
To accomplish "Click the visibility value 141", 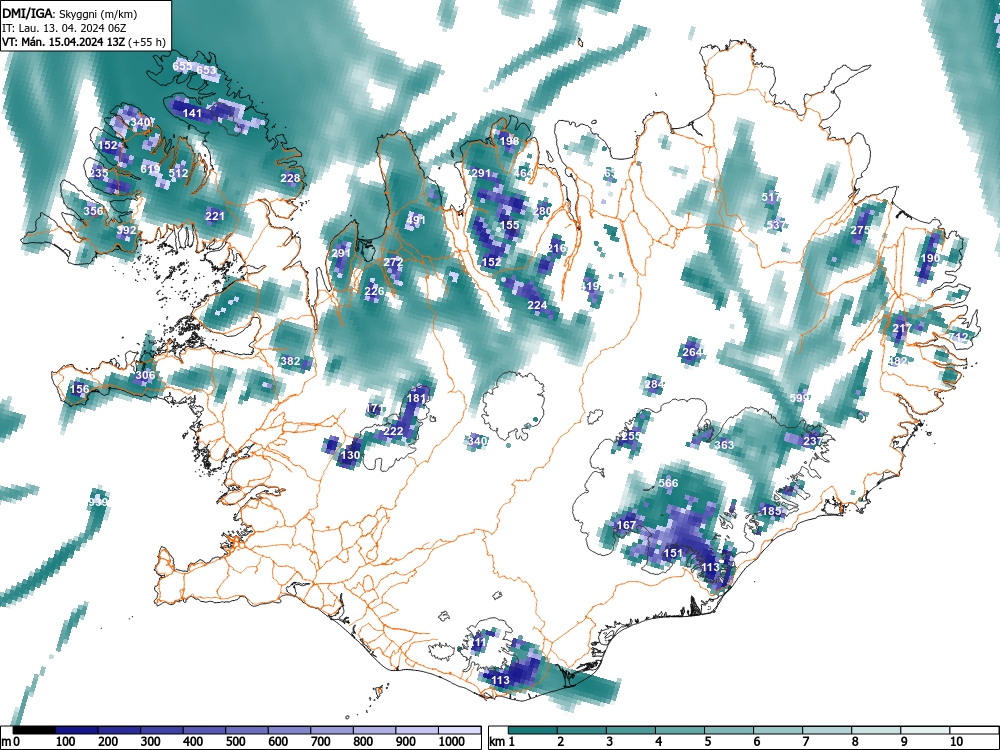I will click(192, 113).
